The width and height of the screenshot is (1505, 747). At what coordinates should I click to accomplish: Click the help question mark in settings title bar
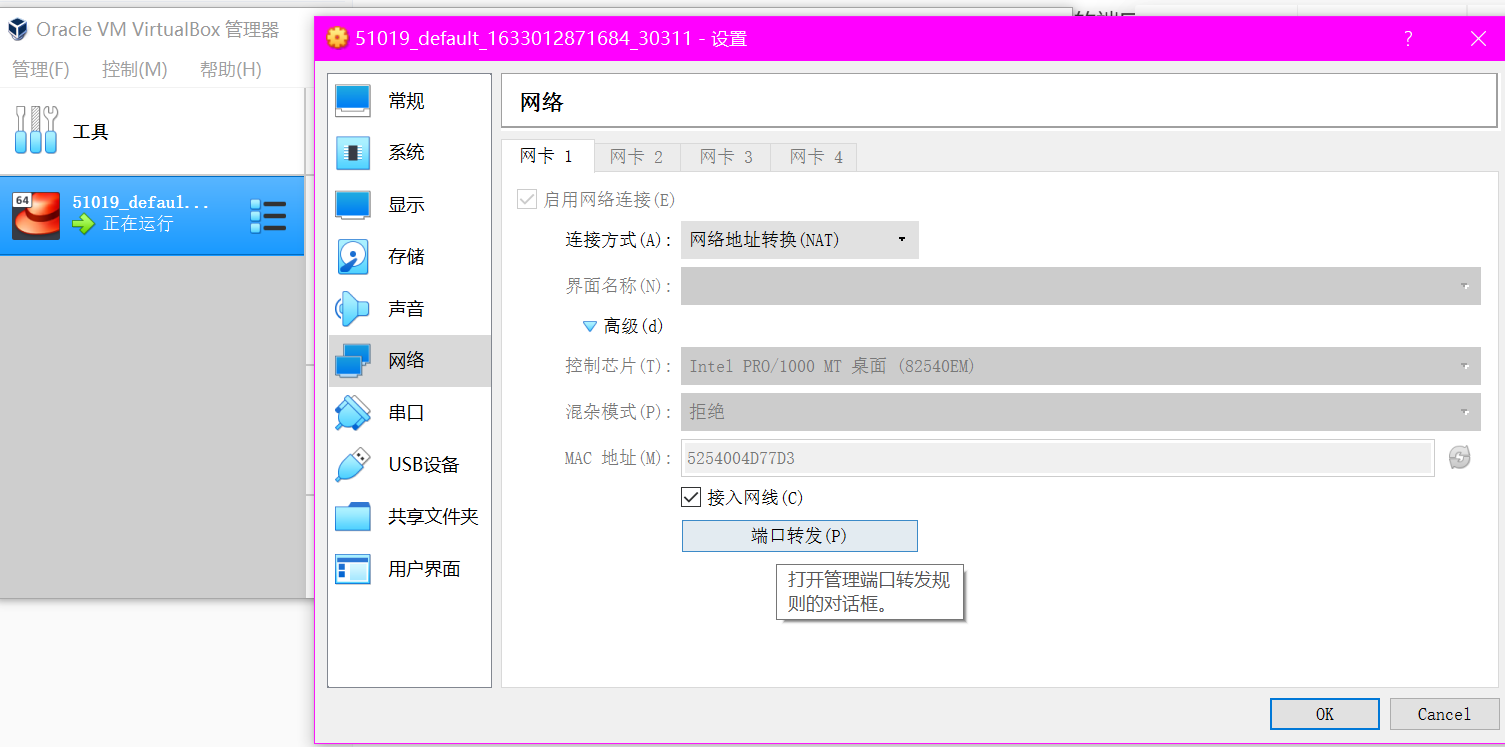pos(1408,39)
